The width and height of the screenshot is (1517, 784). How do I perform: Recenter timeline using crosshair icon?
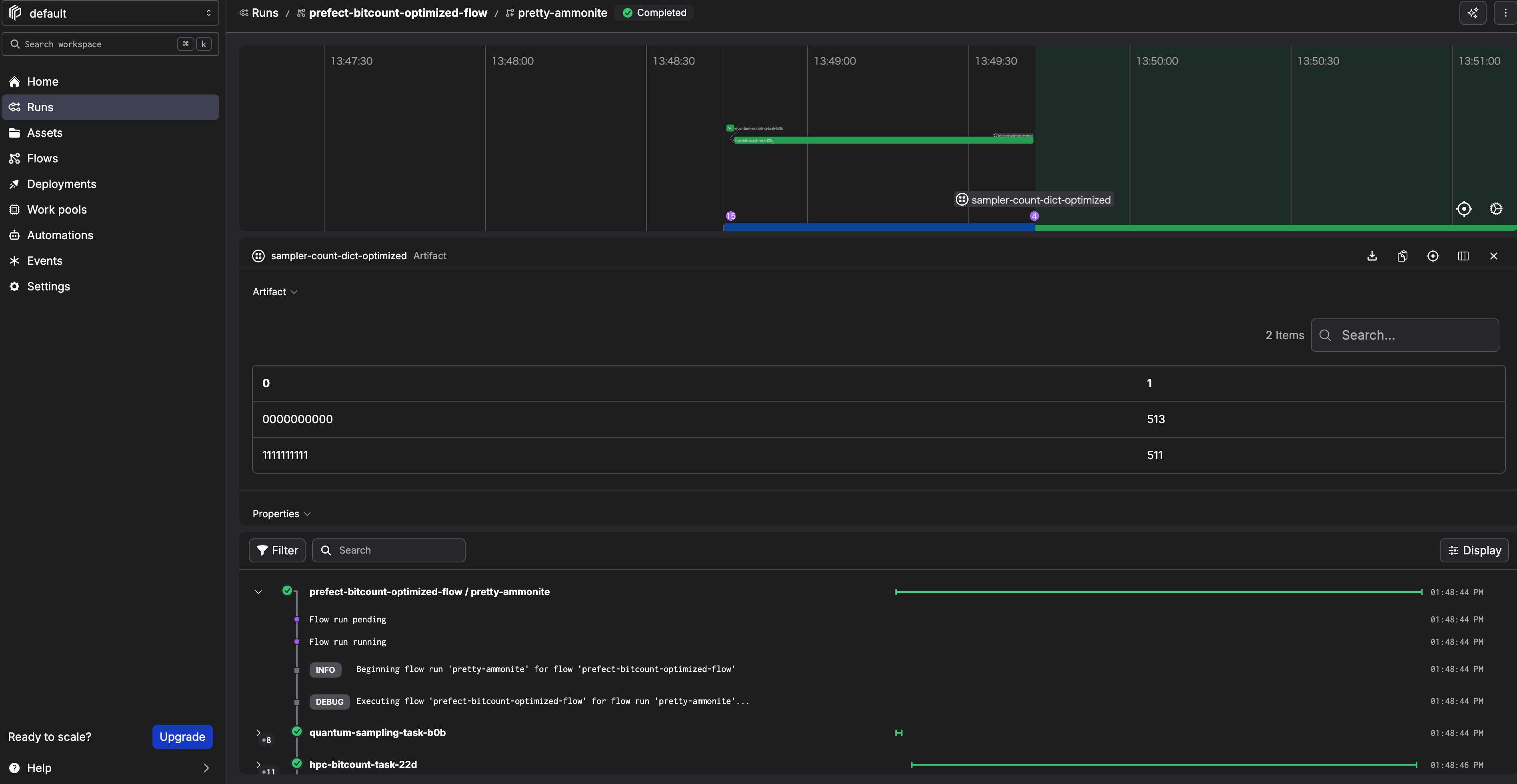[1463, 209]
